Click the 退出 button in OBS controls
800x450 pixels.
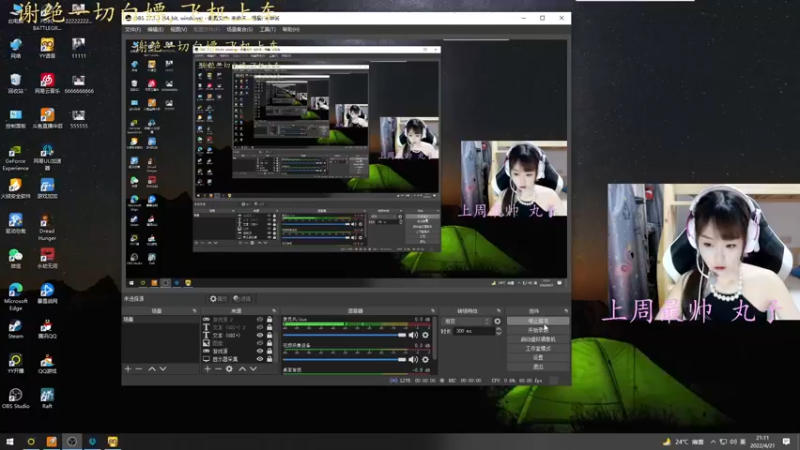coord(538,367)
